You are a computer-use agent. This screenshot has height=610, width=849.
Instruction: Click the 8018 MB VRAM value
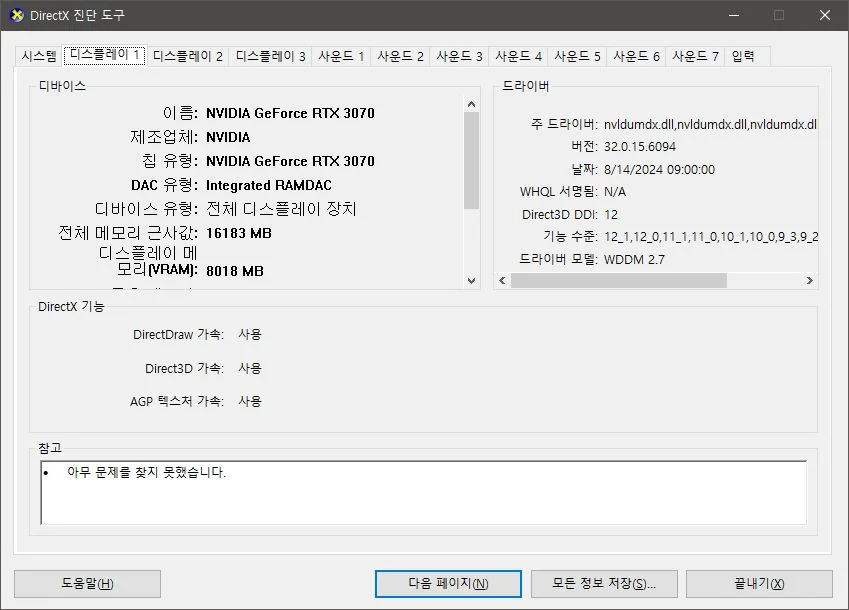235,271
